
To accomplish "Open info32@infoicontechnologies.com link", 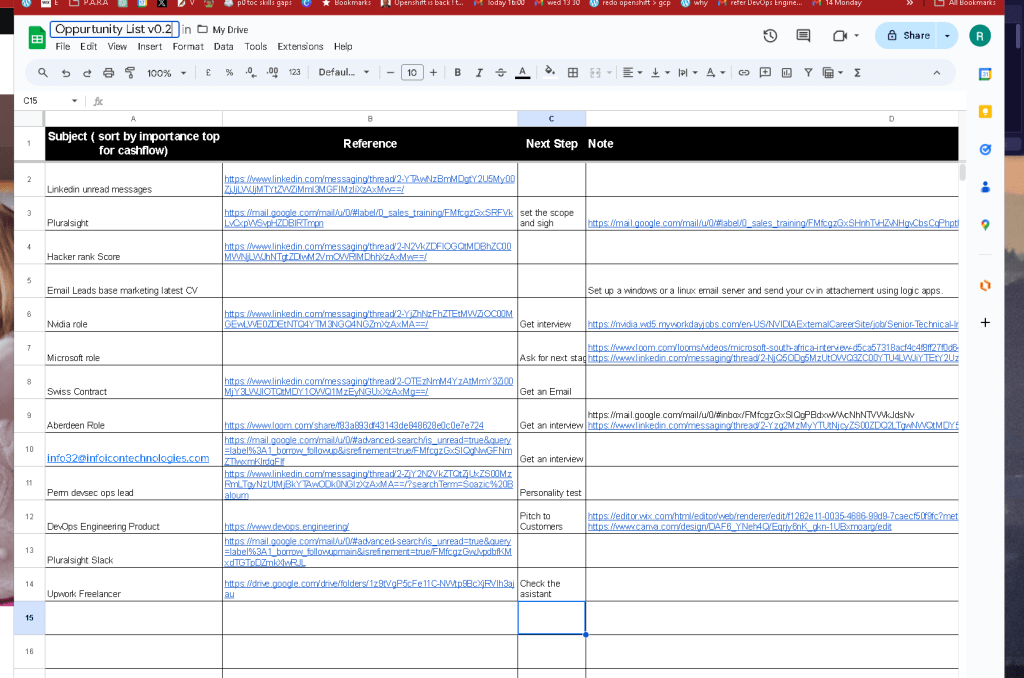I will (127, 459).
